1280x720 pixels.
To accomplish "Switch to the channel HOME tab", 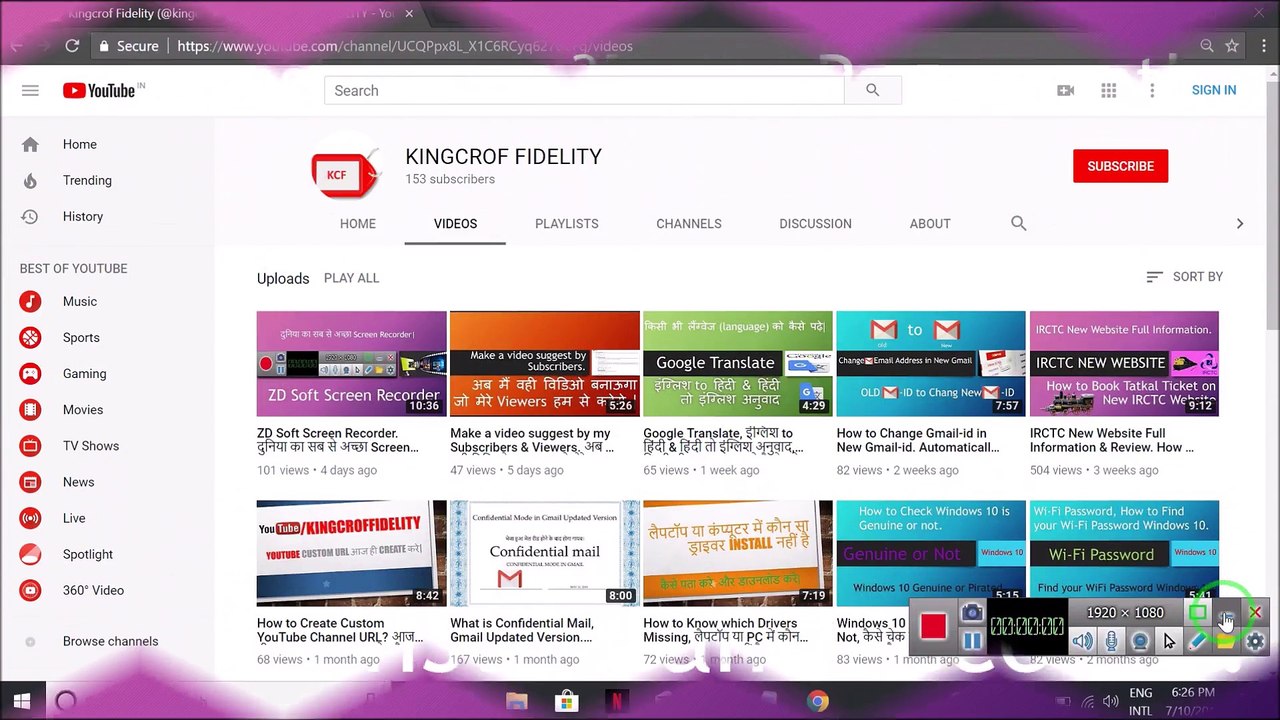I will pos(357,223).
